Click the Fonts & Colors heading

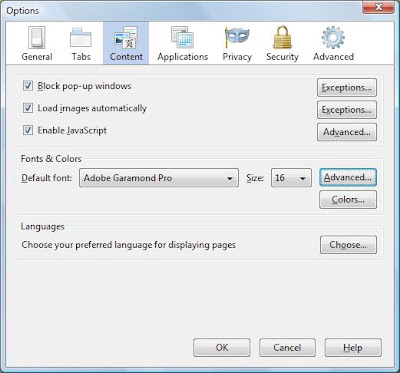51,159
